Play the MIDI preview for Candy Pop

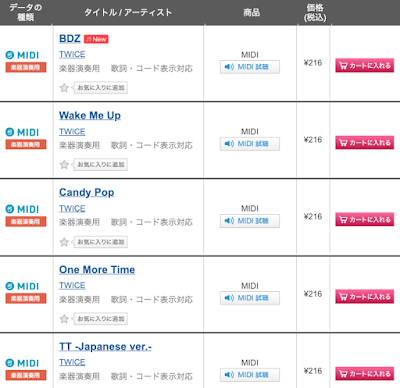click(250, 221)
